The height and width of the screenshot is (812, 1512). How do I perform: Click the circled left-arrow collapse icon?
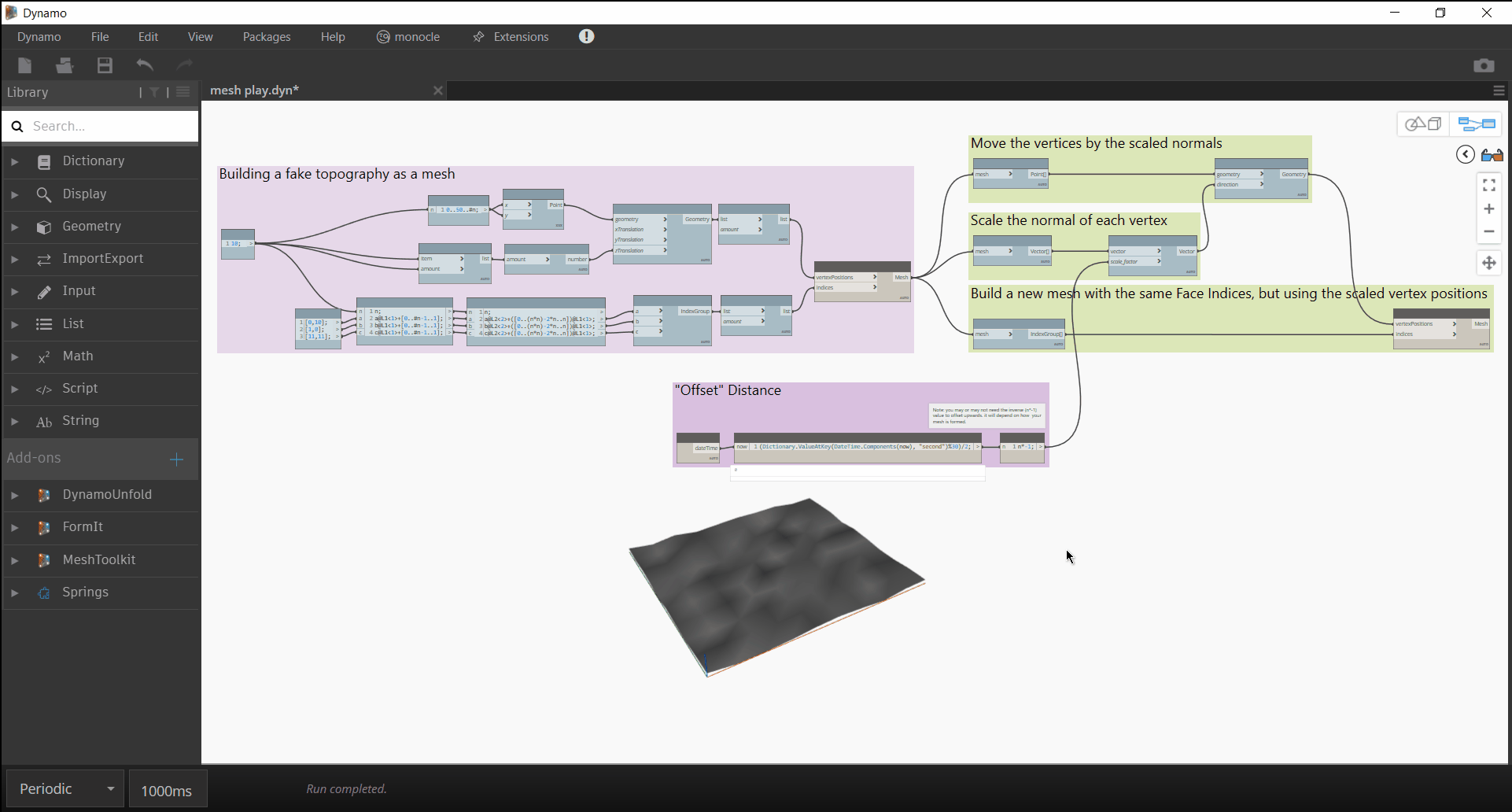click(1465, 154)
